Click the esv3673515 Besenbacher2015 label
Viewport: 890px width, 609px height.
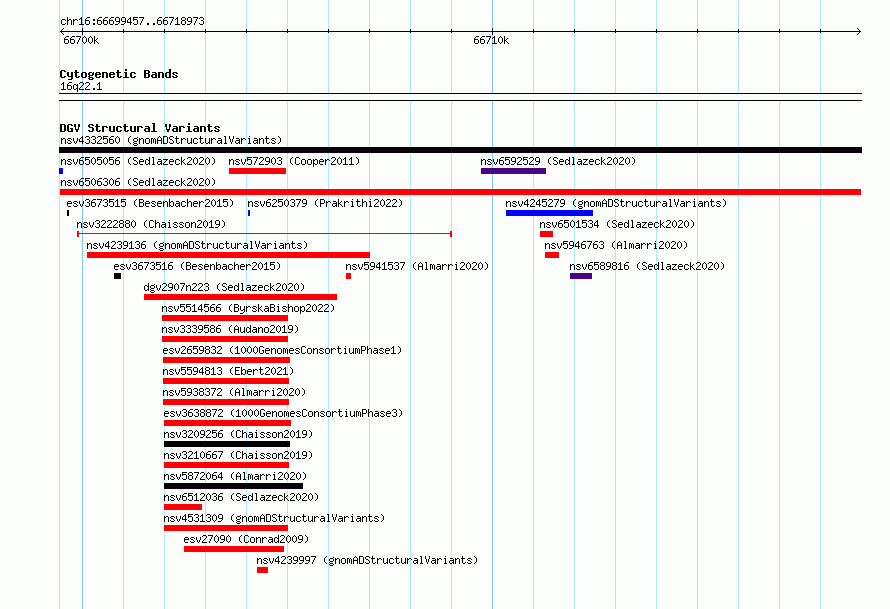150,203
